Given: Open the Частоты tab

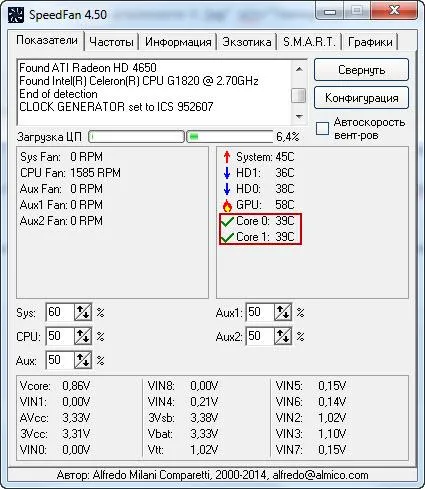Looking at the screenshot, I should (x=111, y=42).
